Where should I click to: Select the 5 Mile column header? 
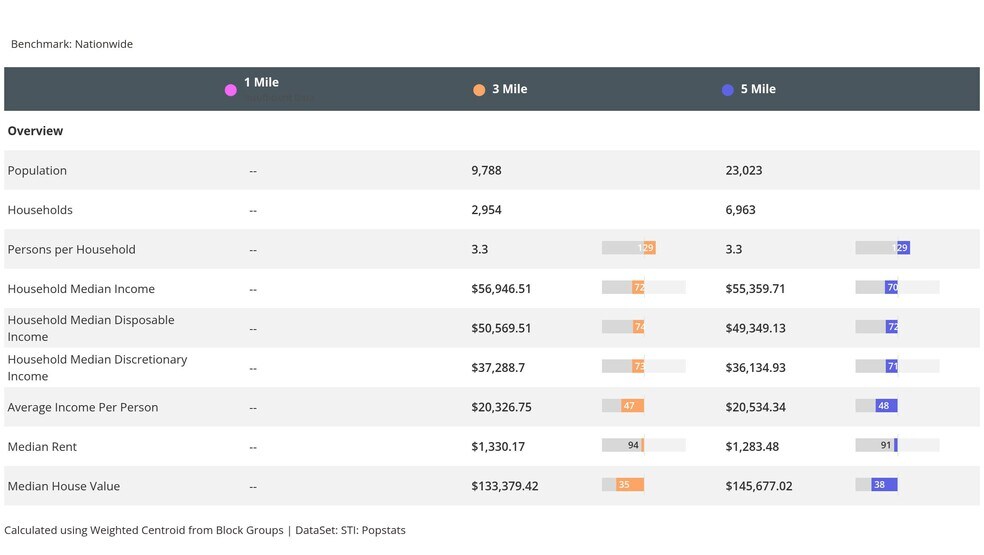[758, 89]
